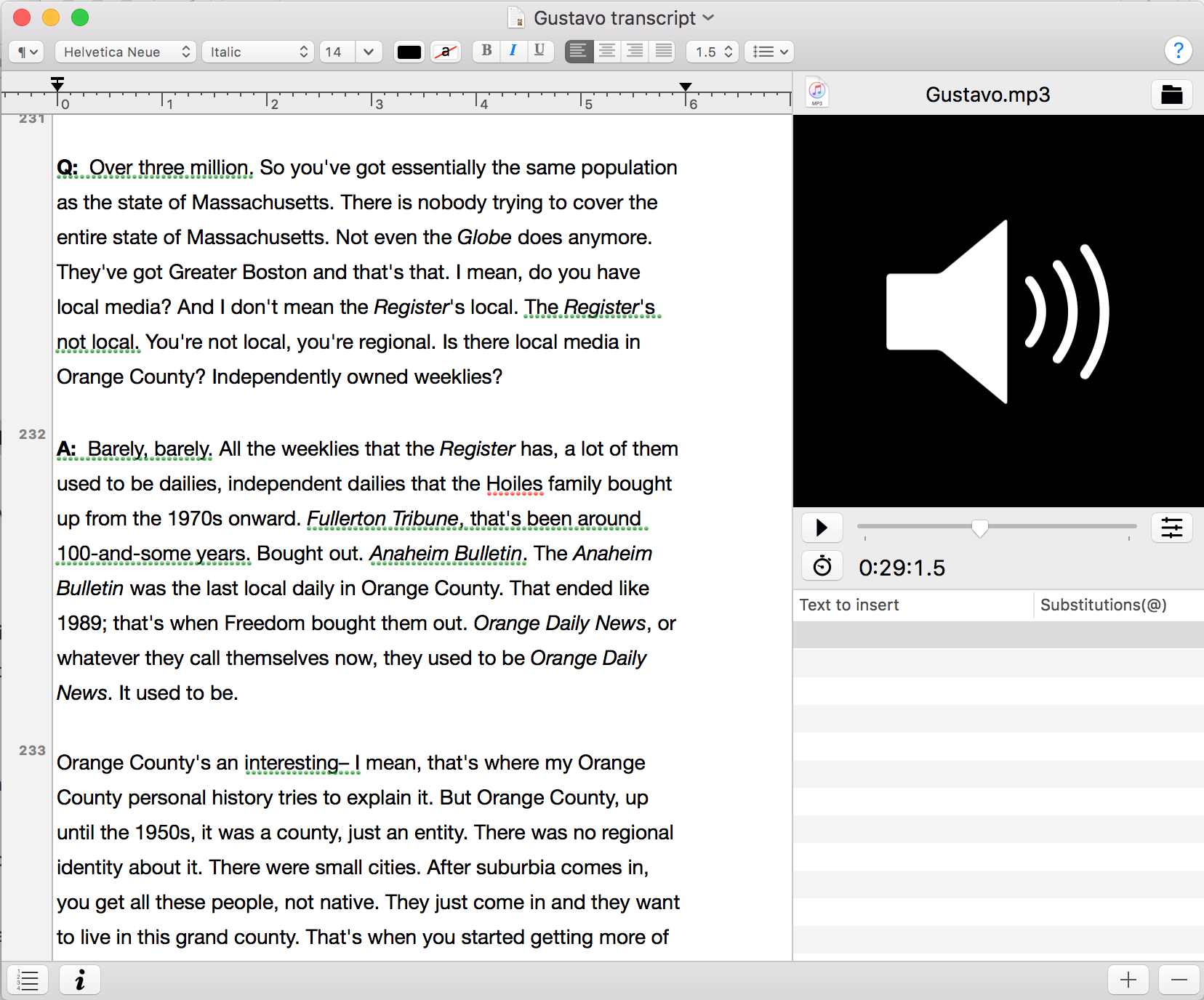The image size is (1204, 1000).
Task: Add a new row with the plus button
Action: click(x=1128, y=980)
